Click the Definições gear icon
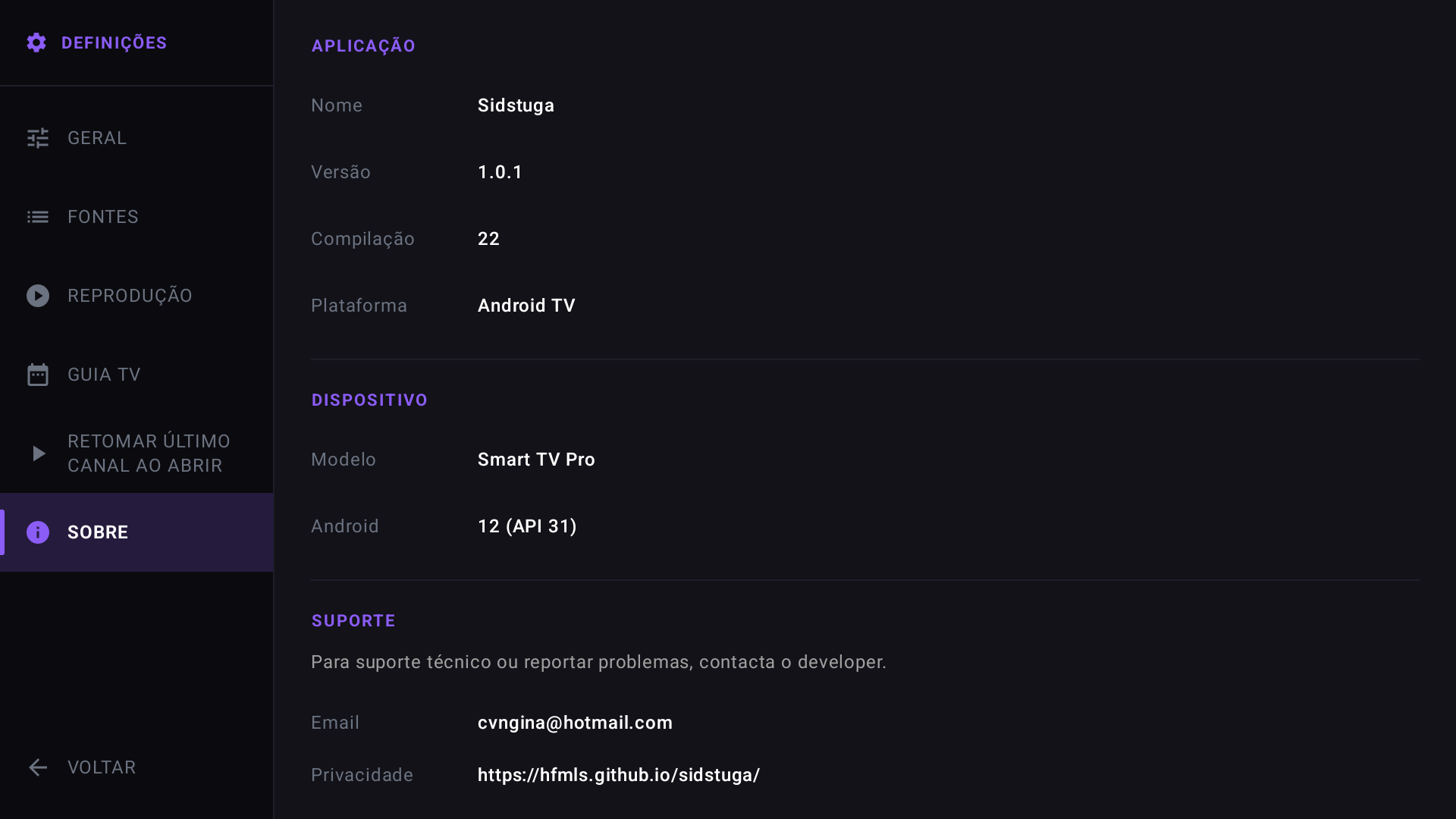1456x819 pixels. pos(36,42)
